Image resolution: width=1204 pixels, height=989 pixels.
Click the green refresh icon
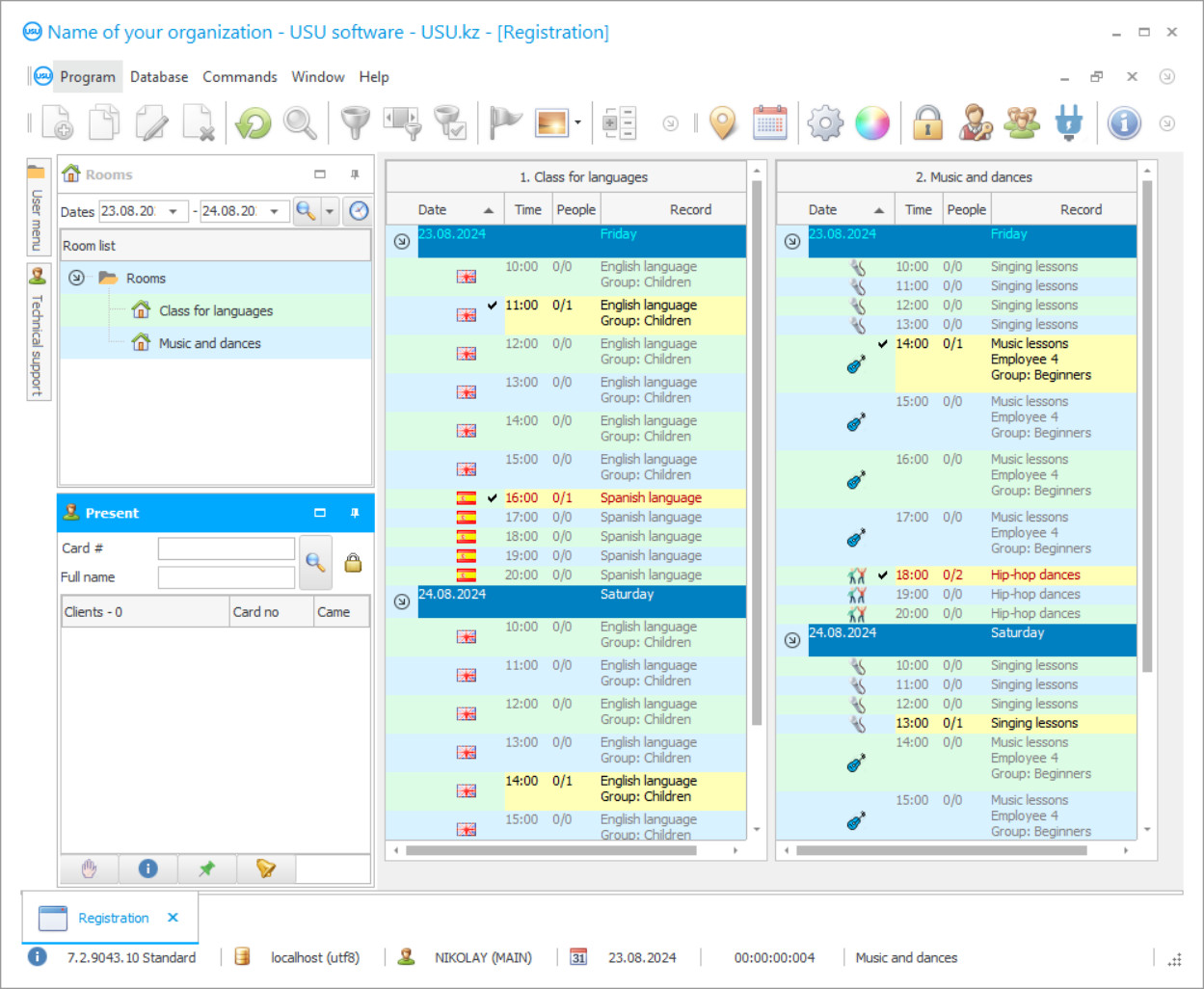[x=252, y=122]
